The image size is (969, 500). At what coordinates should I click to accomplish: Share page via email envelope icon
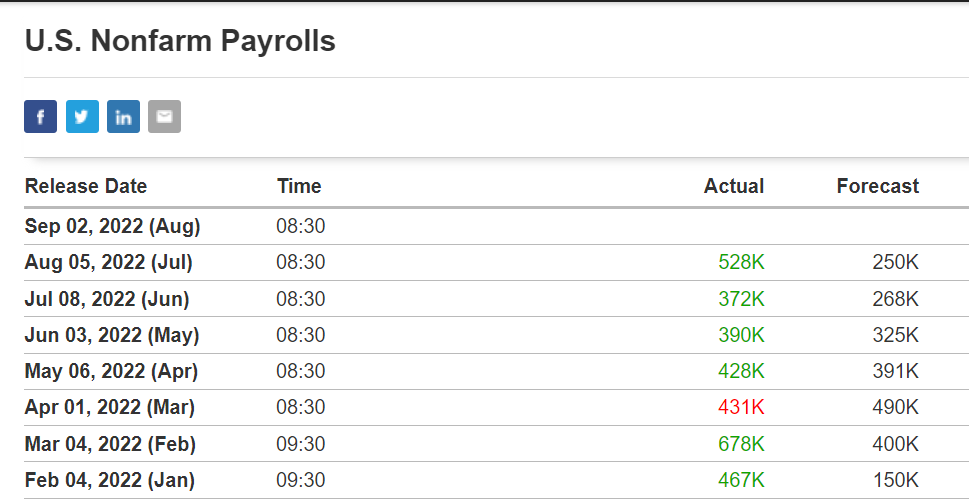[164, 116]
